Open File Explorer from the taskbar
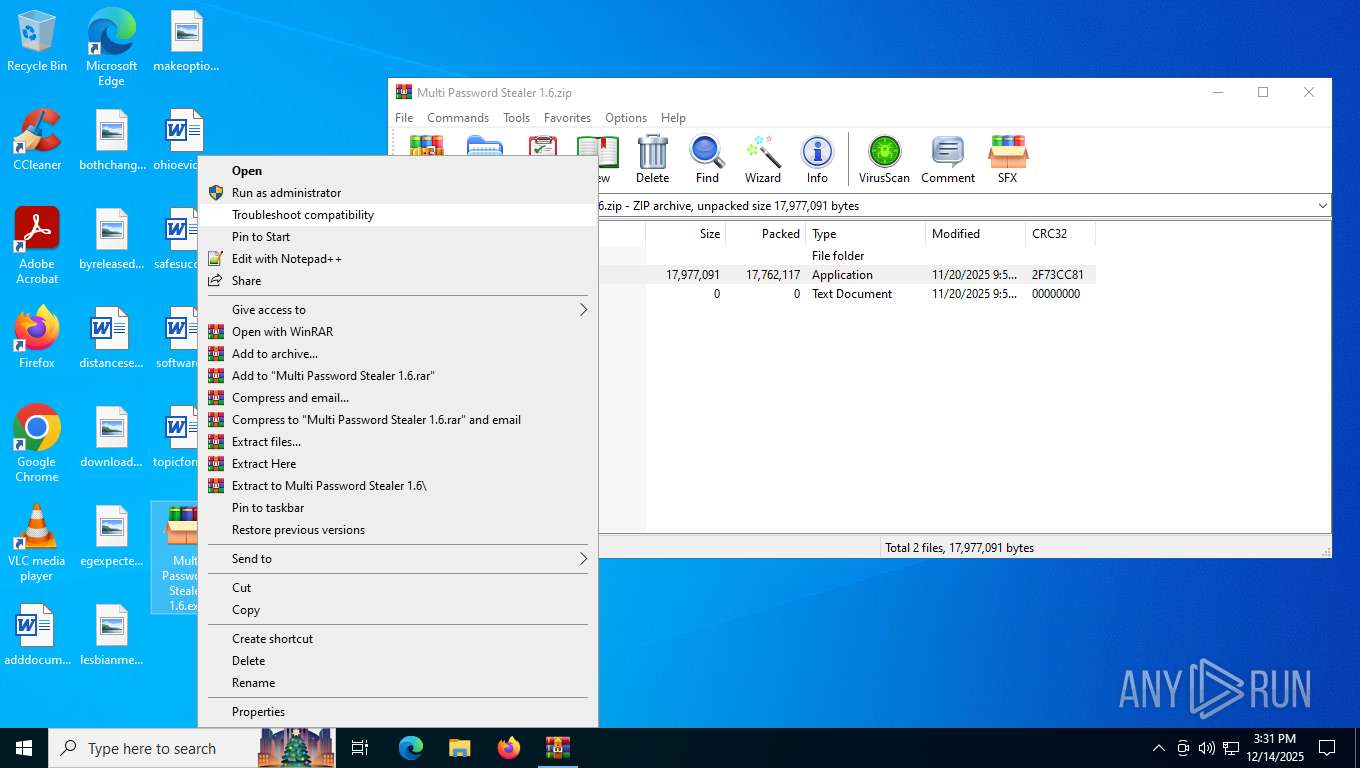Screen dimensions: 1360x768 tap(459, 748)
